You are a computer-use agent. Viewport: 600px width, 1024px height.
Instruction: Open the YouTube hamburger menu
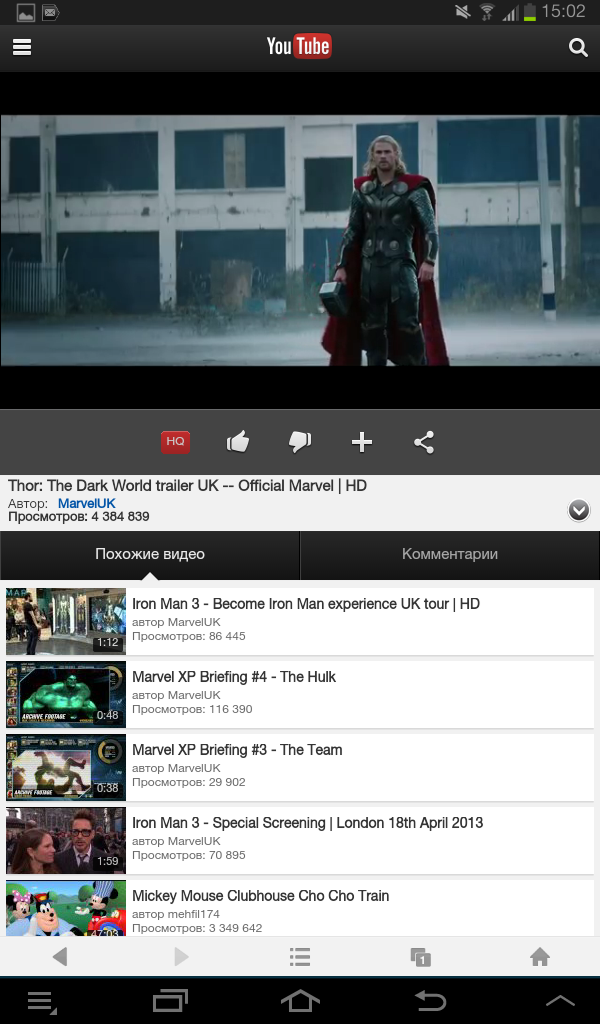coord(22,47)
